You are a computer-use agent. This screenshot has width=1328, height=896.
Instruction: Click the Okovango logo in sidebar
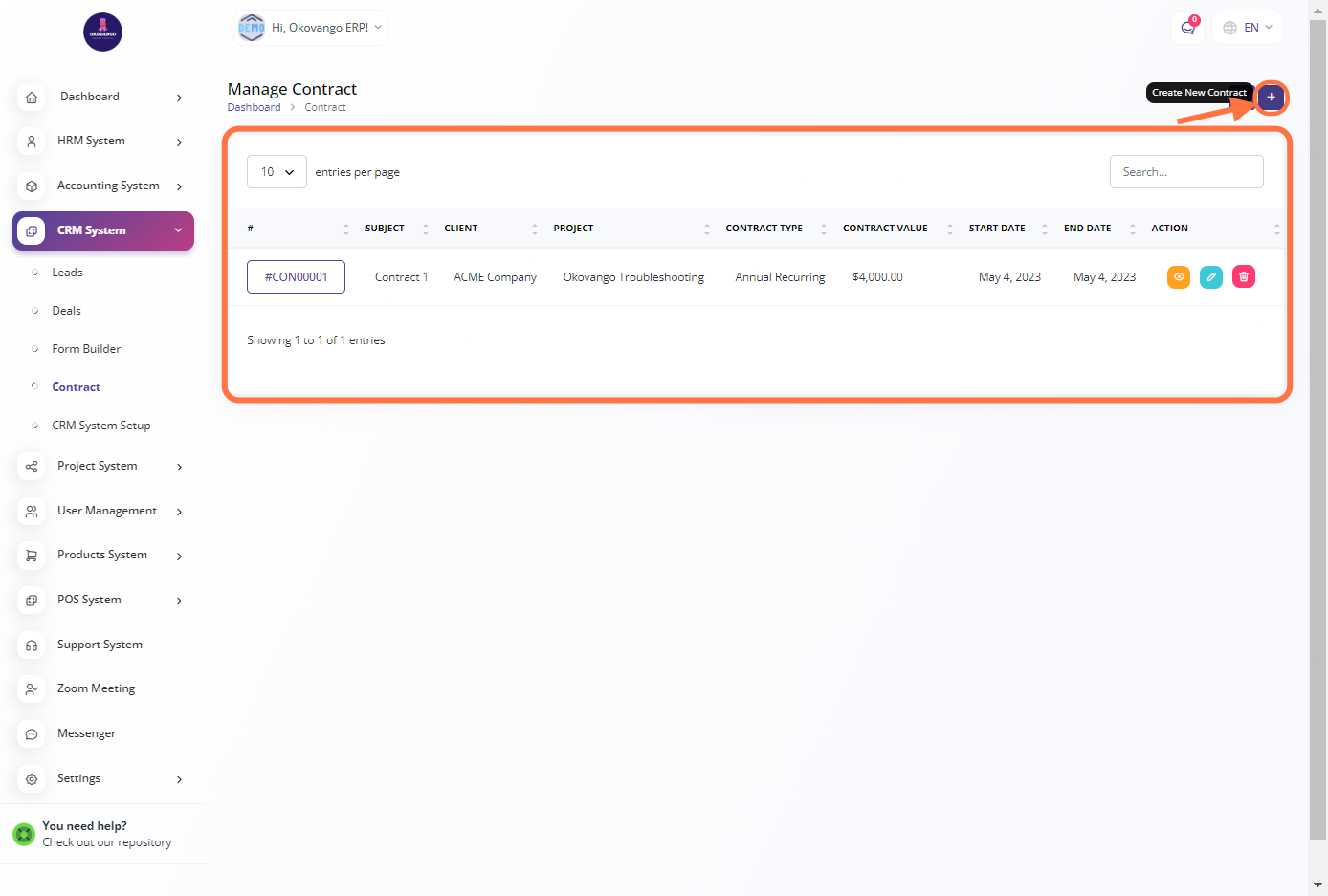(102, 33)
